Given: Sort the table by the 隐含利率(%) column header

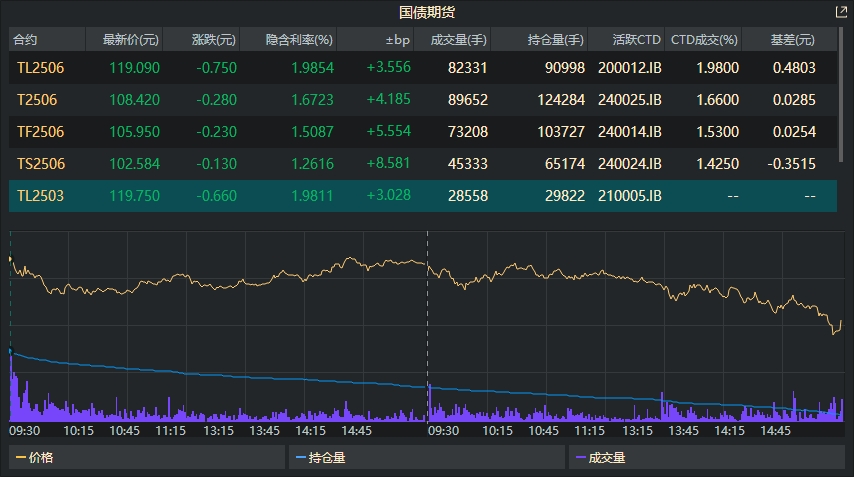Looking at the screenshot, I should [x=299, y=40].
